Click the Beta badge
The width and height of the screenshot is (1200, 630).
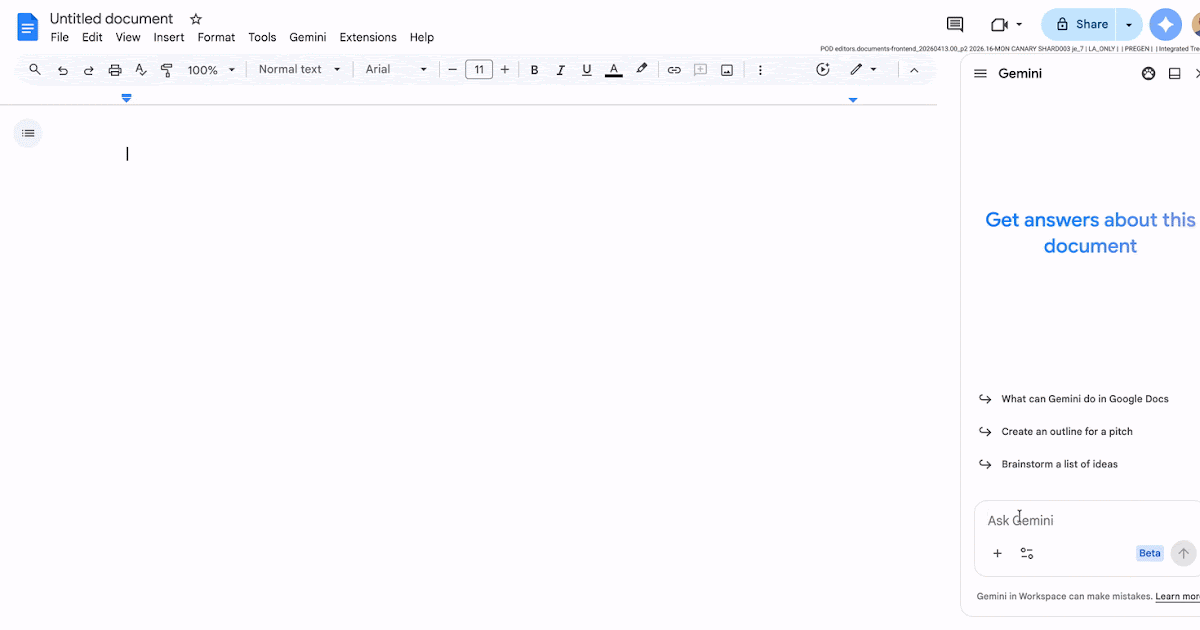pyautogui.click(x=1150, y=553)
